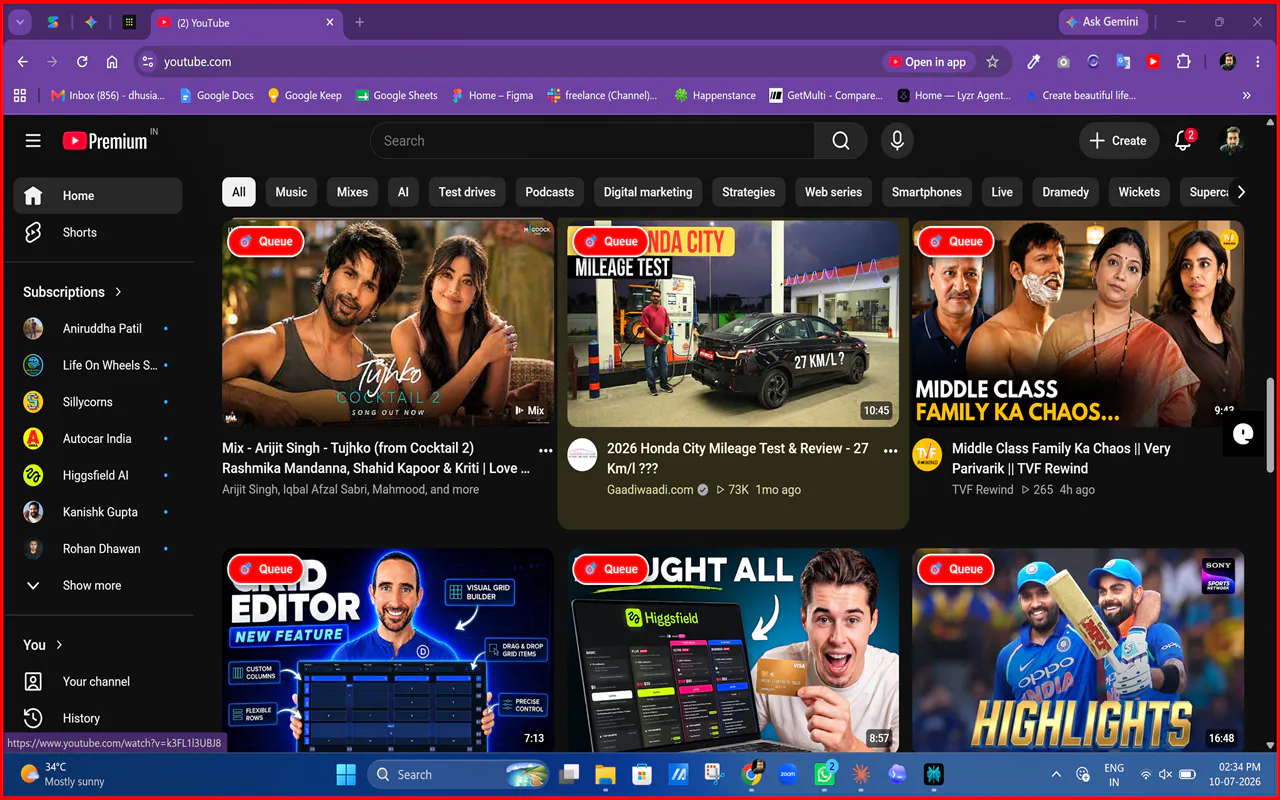Open options menu for Arijit Singh mix

click(x=545, y=450)
